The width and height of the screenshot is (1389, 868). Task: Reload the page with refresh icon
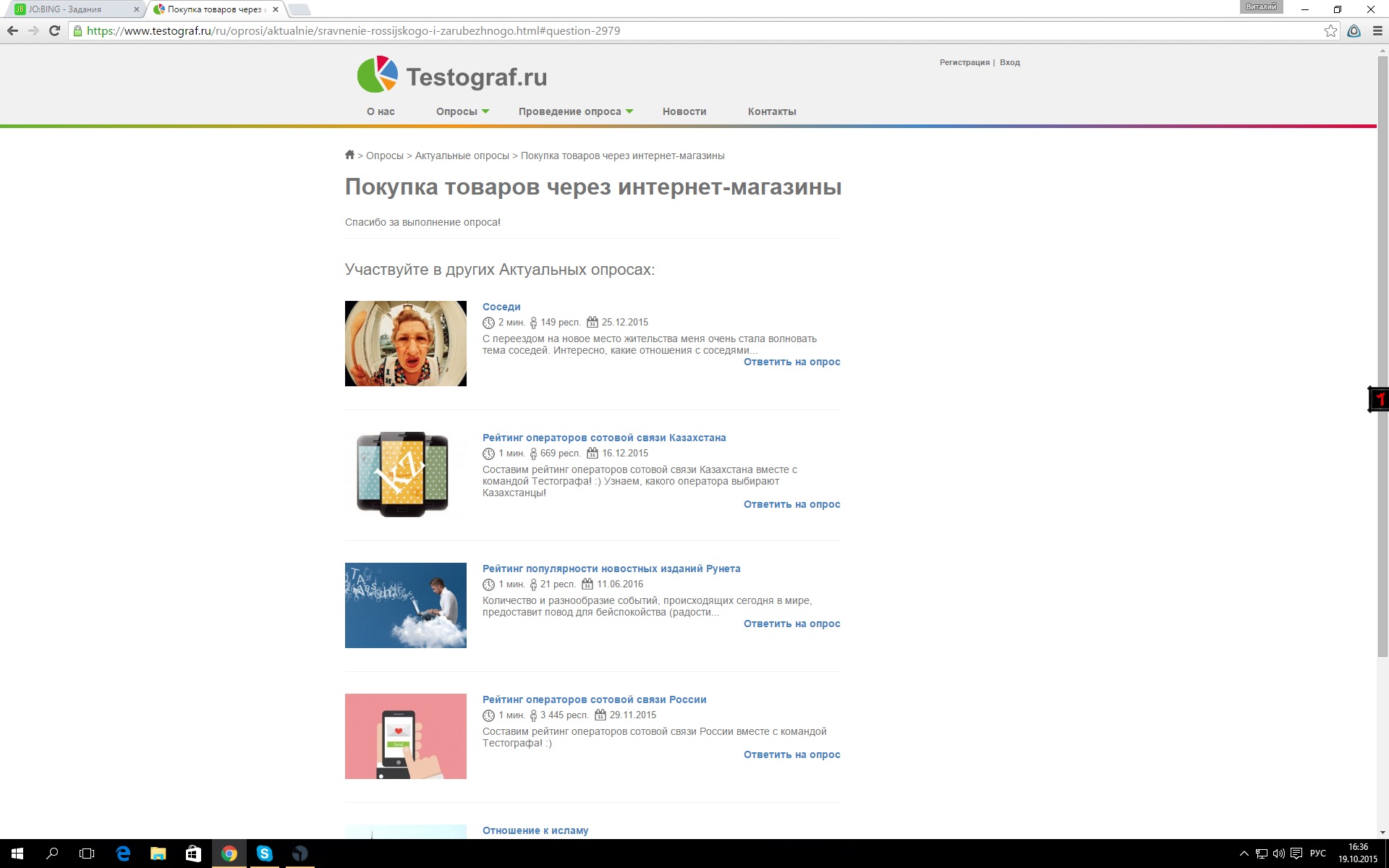54,30
